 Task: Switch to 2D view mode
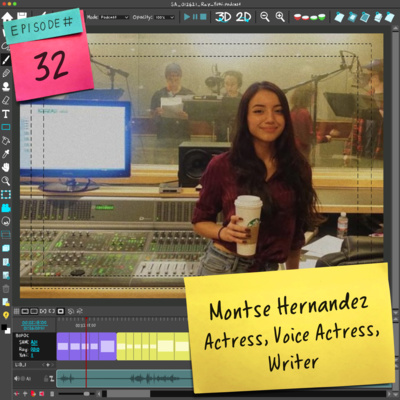[x=243, y=17]
